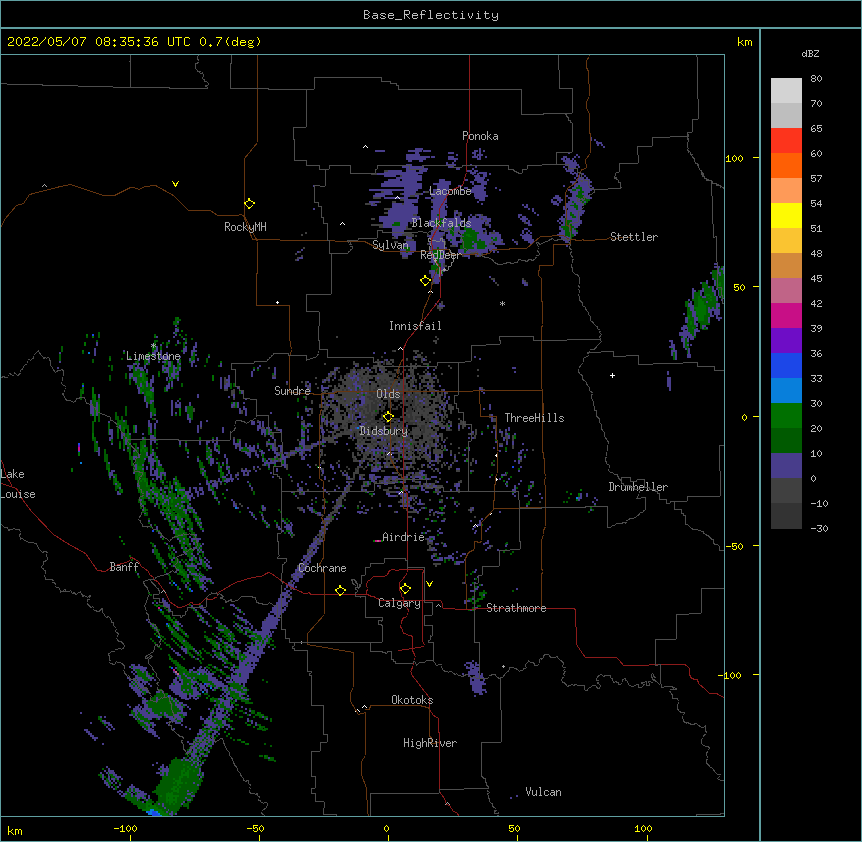Select the light blue 30-33 dBZ swatch
The width and height of the screenshot is (862, 842).
(x=786, y=391)
